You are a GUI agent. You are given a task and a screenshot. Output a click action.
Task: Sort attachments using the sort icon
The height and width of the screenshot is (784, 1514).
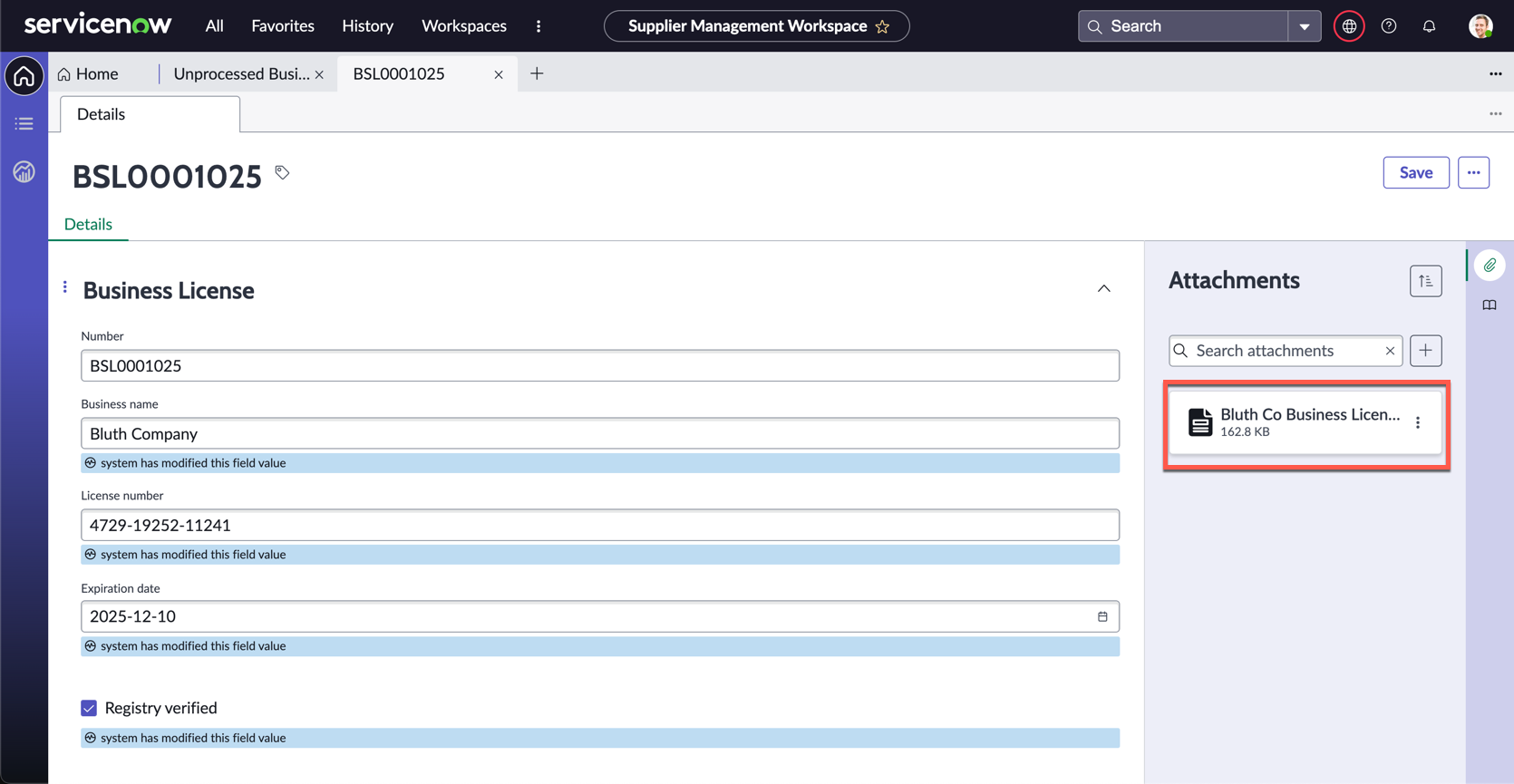pos(1425,281)
